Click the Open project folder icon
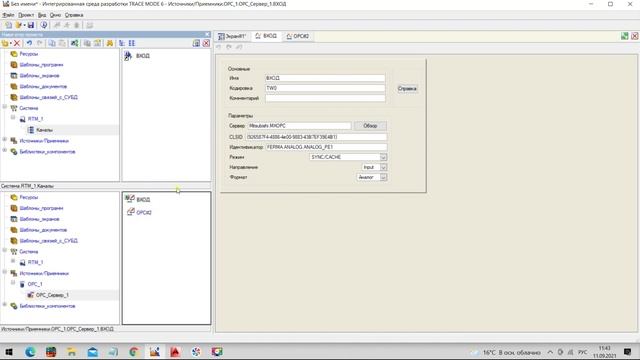Screen dimensions: 640x360 pyautogui.click(x=18, y=25)
